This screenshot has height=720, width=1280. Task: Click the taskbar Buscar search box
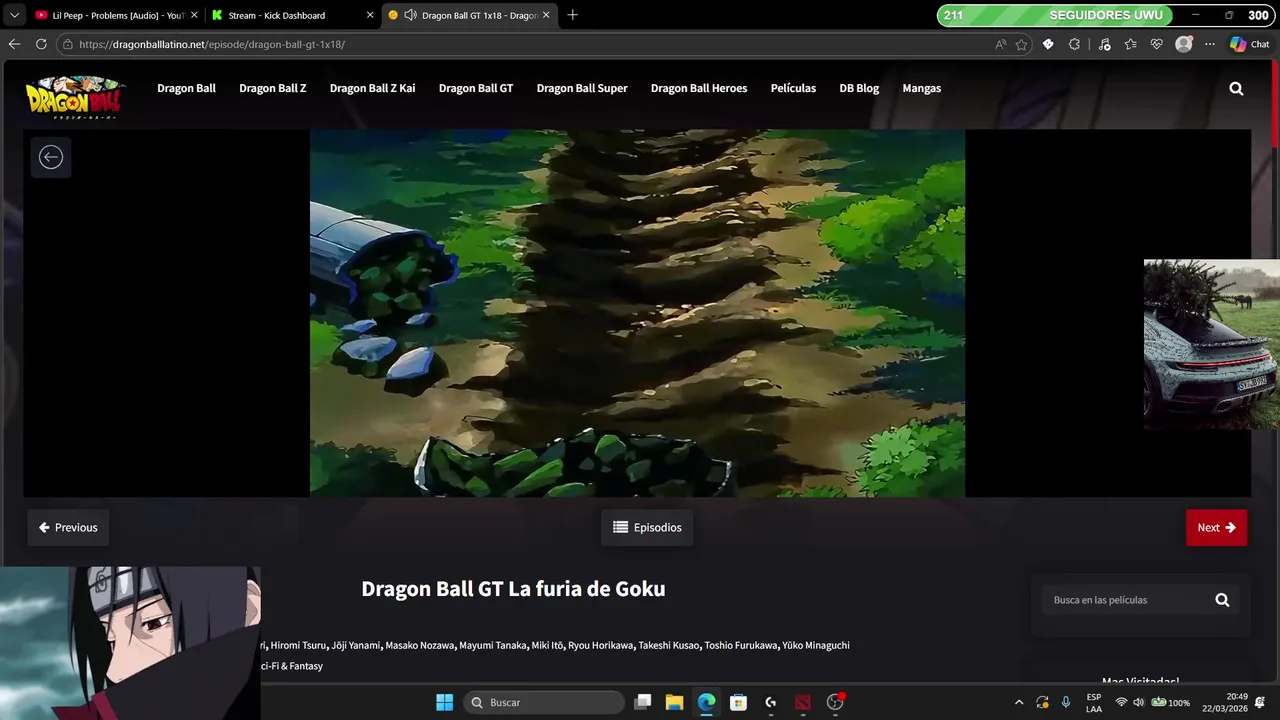[544, 702]
